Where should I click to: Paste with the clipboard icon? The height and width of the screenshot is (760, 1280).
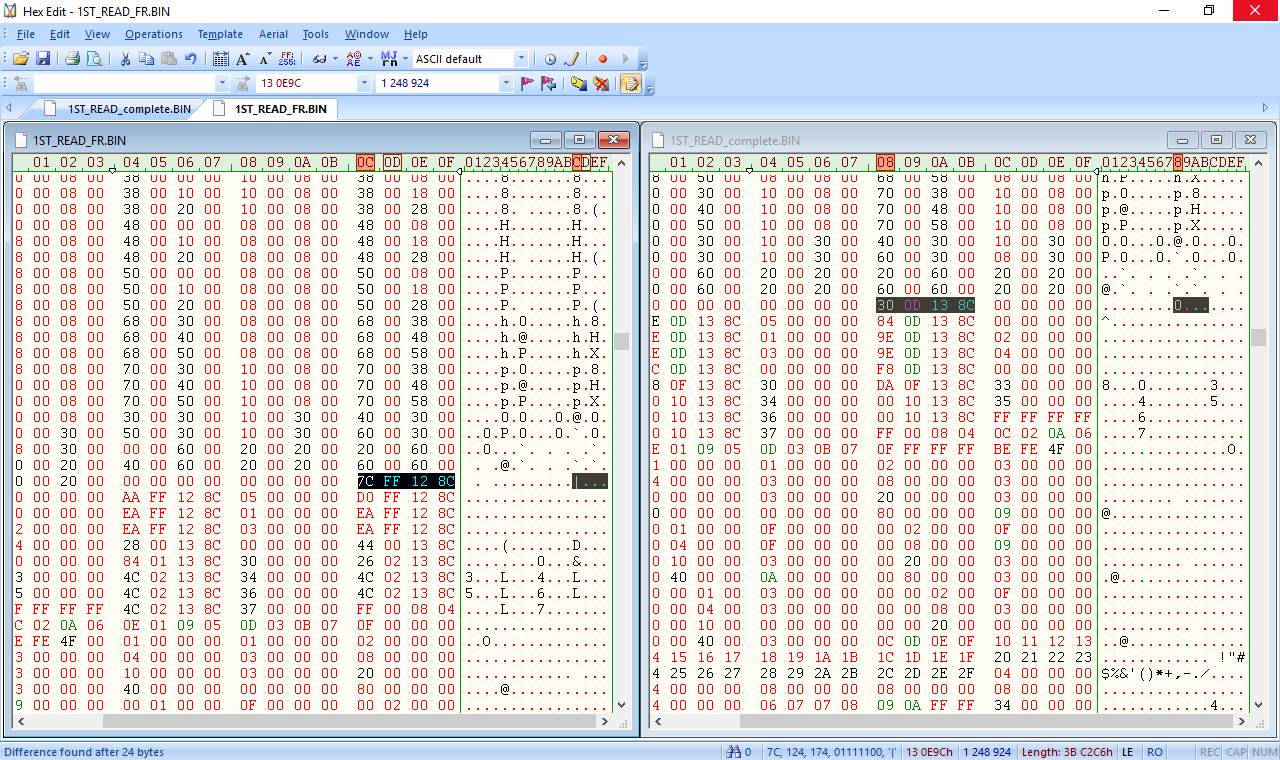(169, 59)
